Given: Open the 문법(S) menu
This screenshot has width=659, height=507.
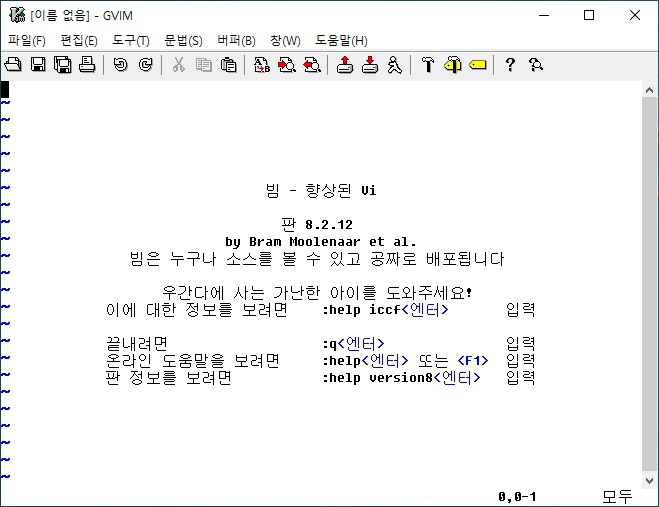Looking at the screenshot, I should pos(183,40).
